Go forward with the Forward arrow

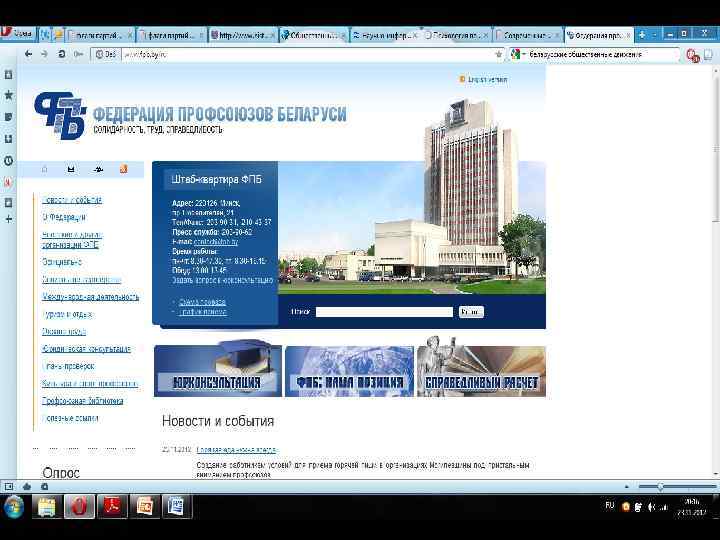(x=45, y=54)
